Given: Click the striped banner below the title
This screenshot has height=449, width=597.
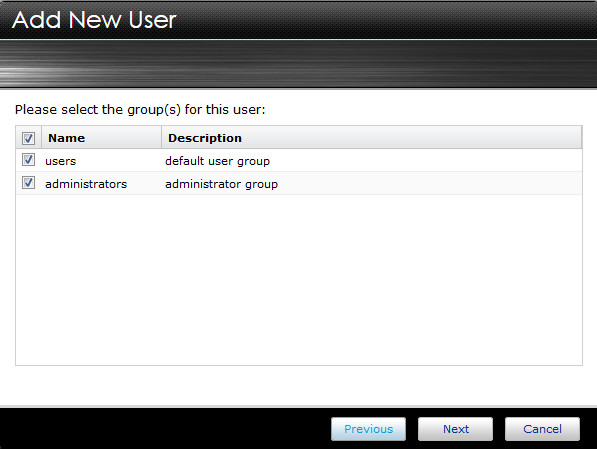Looking at the screenshot, I should (298, 64).
